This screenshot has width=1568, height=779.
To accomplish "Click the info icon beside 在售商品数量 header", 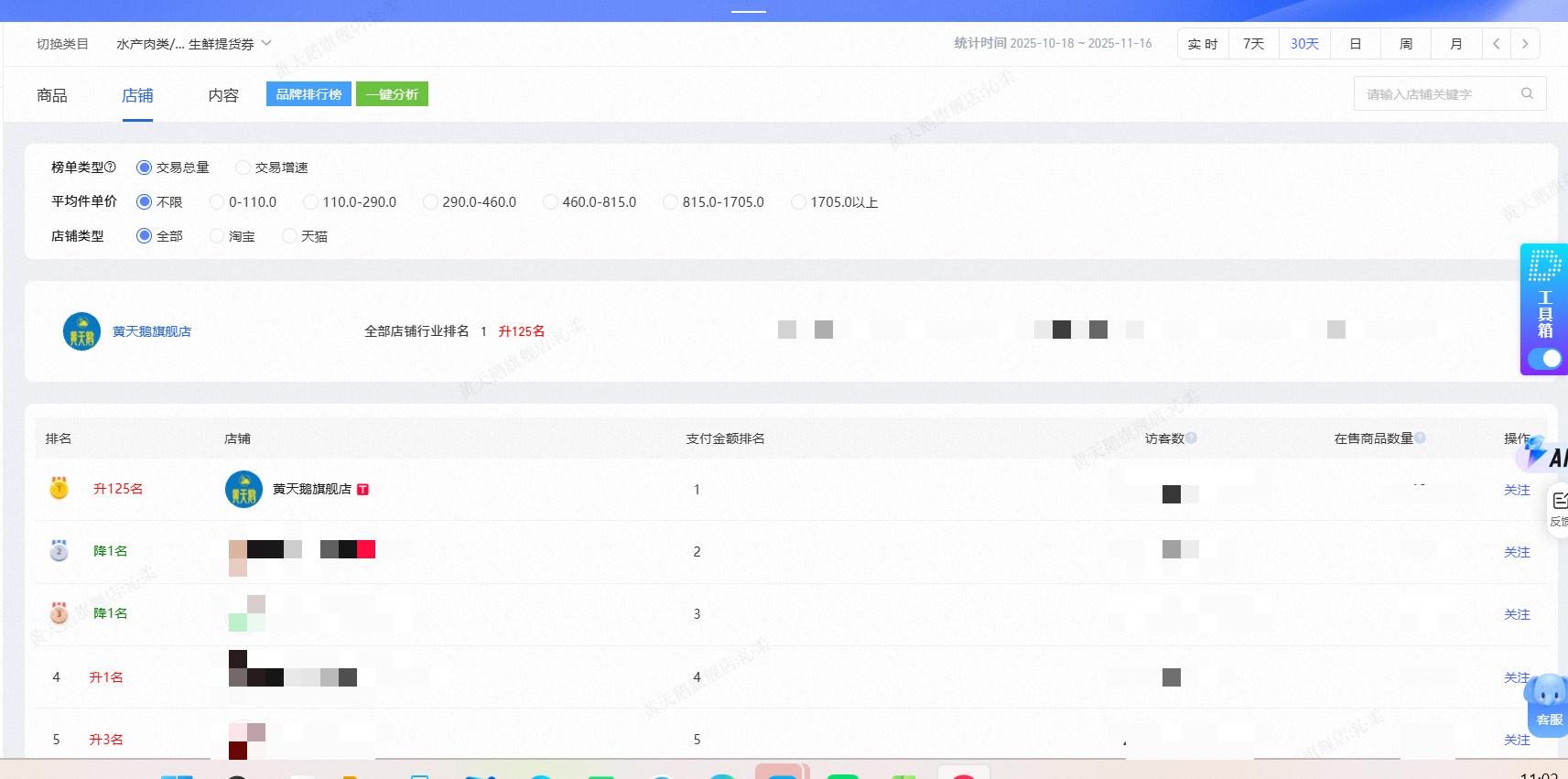I will tap(1420, 438).
